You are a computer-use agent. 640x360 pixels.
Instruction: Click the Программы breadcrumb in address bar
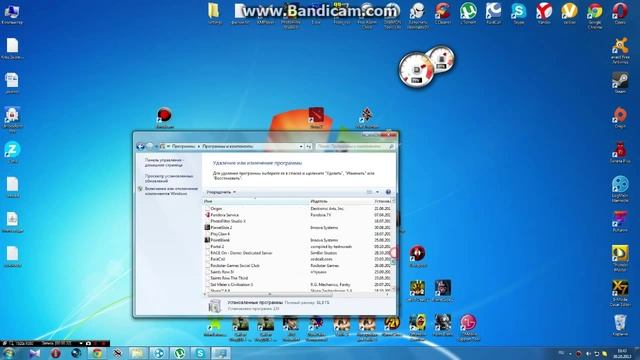coord(184,146)
